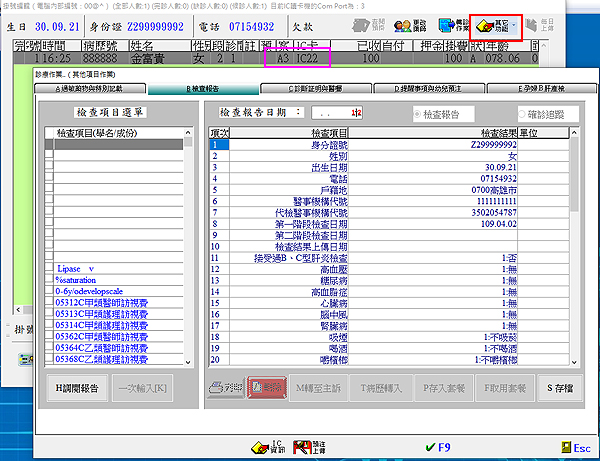This screenshot has height=461, width=600.
Task: Click the red 刪除 delete button
Action: click(x=265, y=387)
